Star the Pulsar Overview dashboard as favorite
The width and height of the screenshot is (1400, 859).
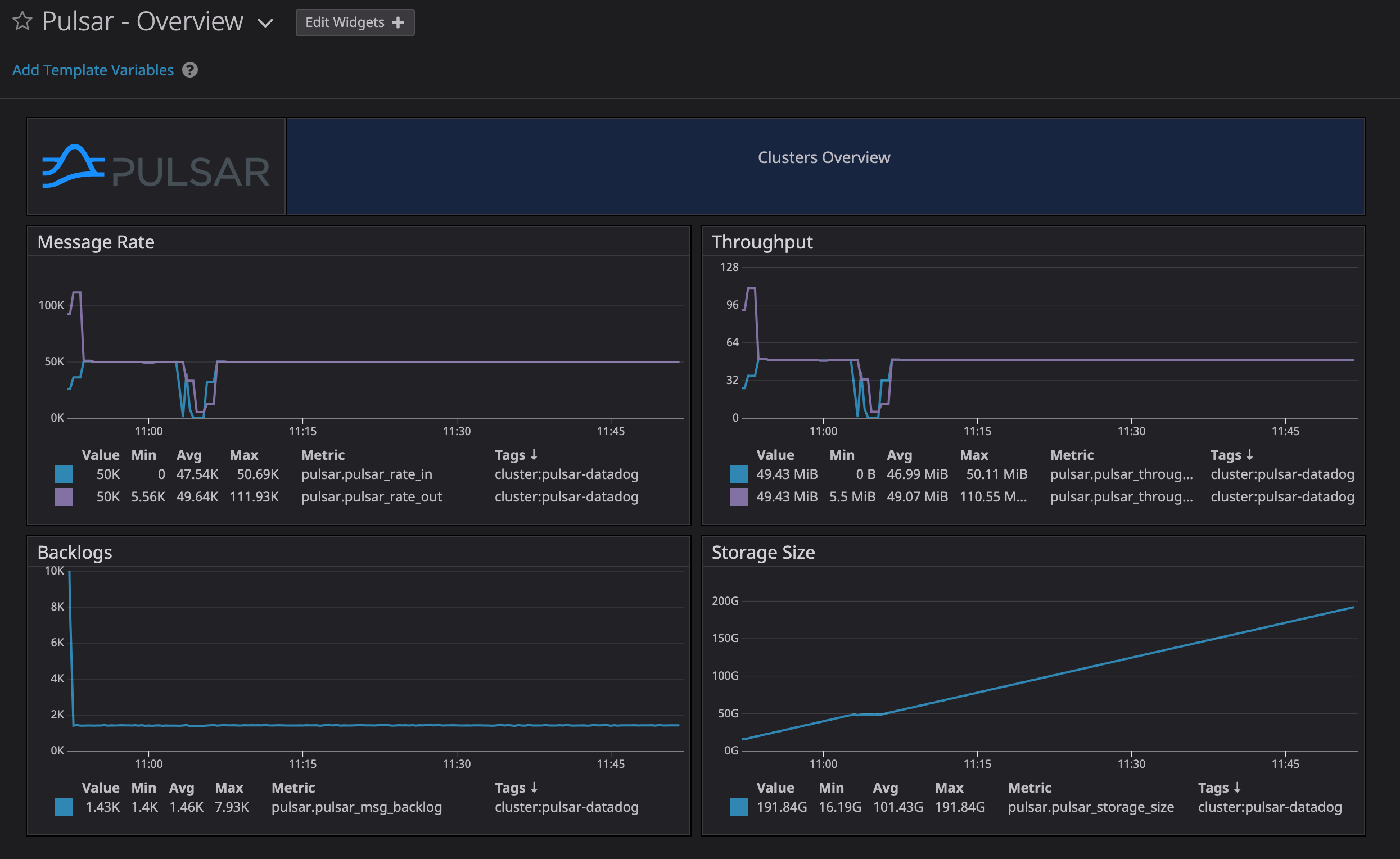pyautogui.click(x=22, y=21)
